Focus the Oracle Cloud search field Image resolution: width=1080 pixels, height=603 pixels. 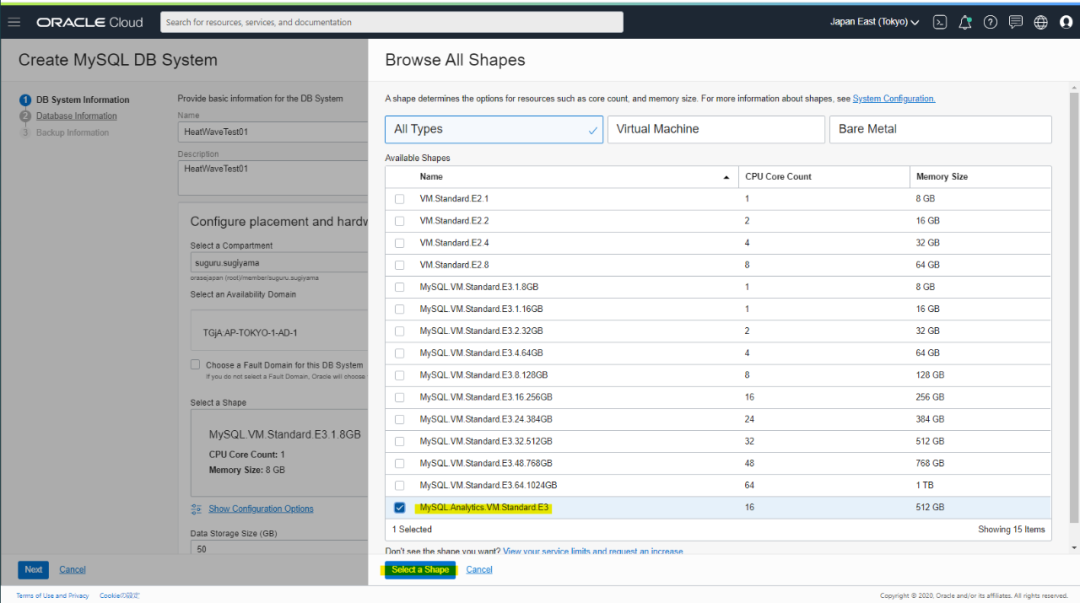pyautogui.click(x=391, y=22)
